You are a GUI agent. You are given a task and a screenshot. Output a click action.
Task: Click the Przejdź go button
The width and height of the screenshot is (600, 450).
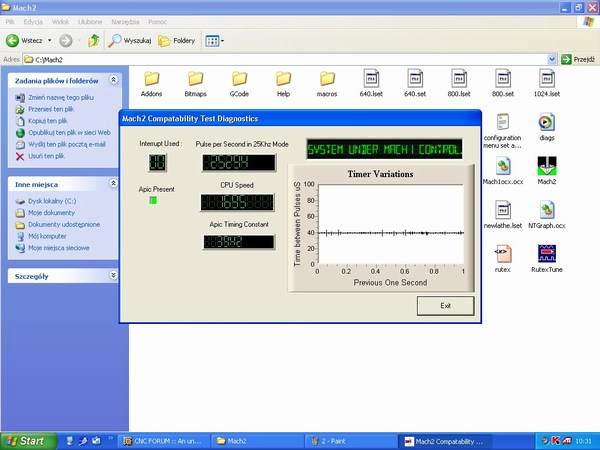coord(579,59)
